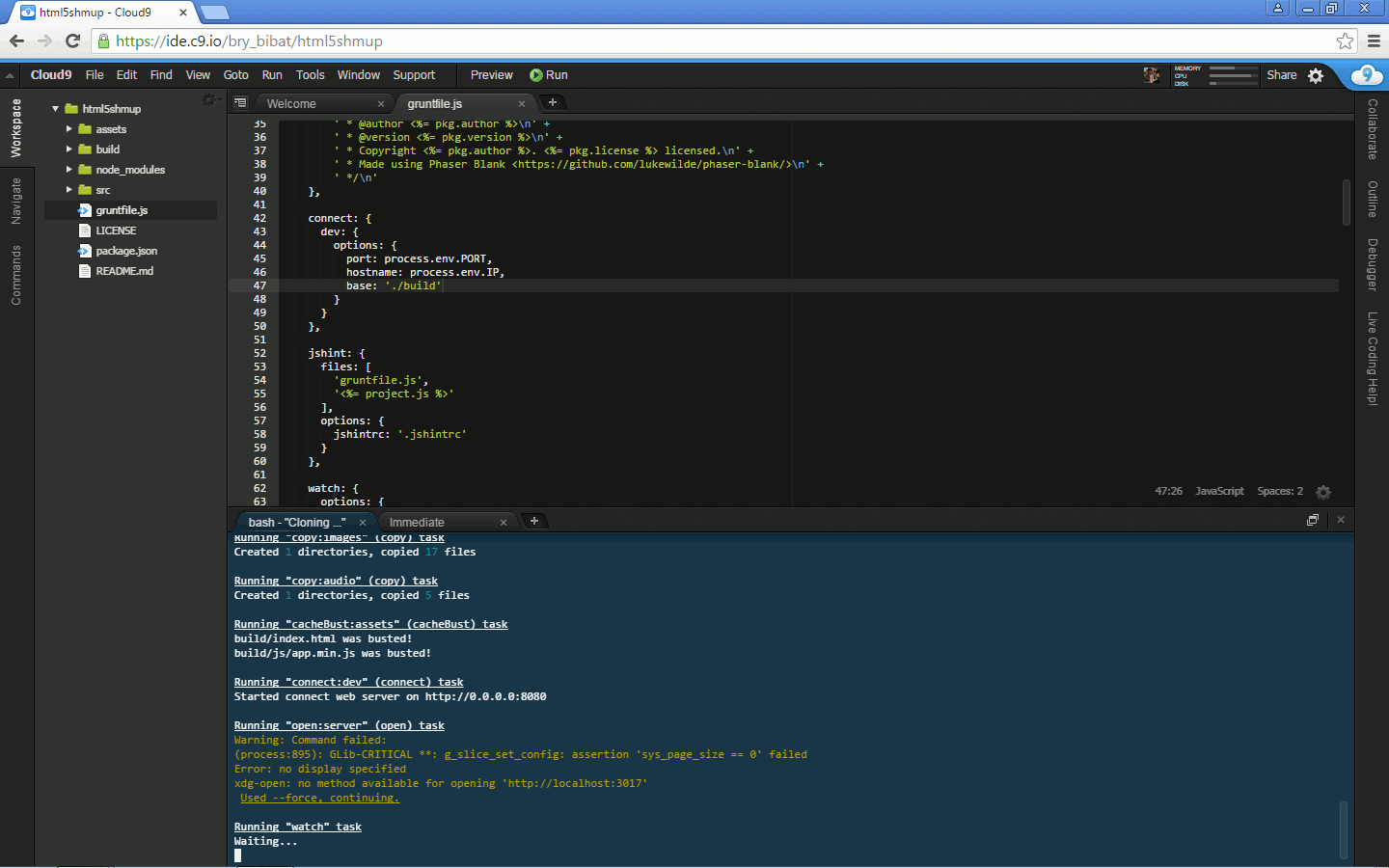Click the Share button
The width and height of the screenshot is (1389, 868).
pos(1281,75)
